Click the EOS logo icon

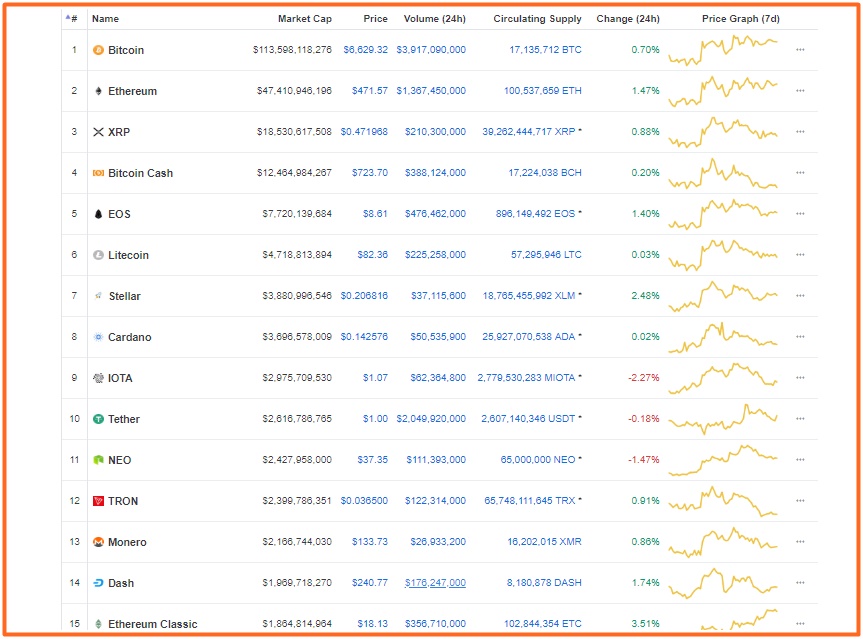[x=98, y=214]
